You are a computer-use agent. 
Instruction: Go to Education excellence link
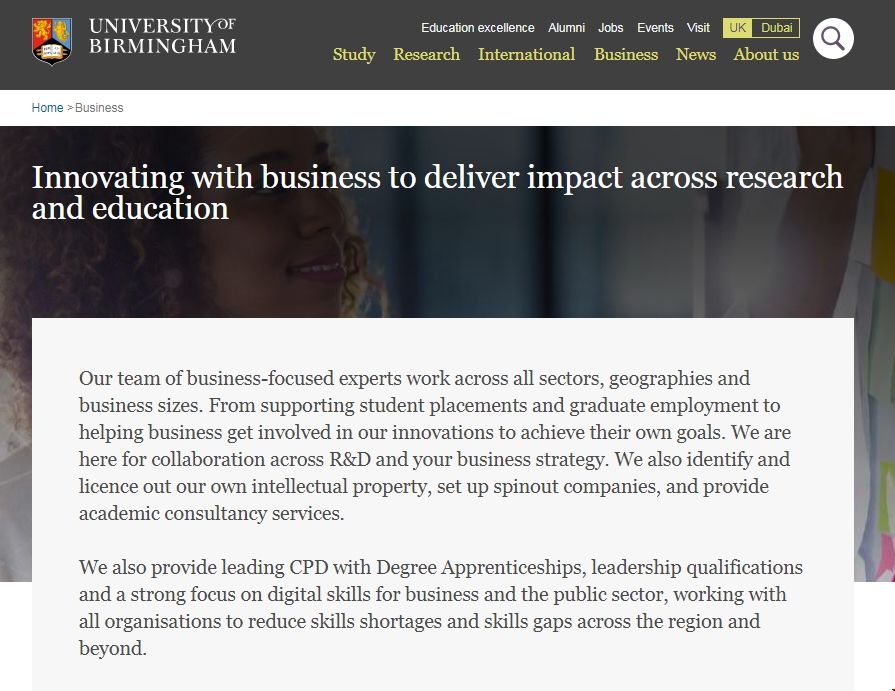click(x=477, y=28)
